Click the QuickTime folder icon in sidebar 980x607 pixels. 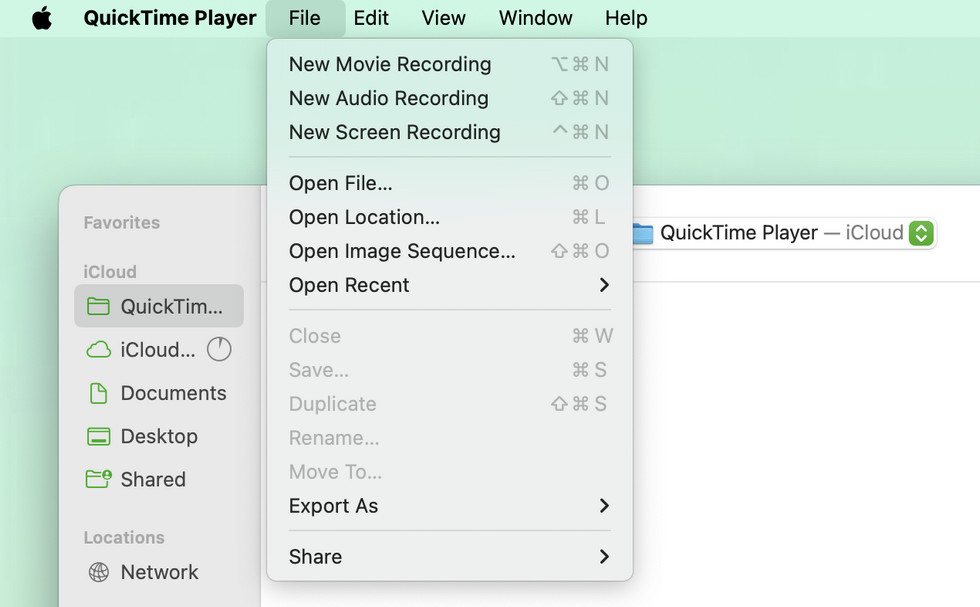click(98, 306)
